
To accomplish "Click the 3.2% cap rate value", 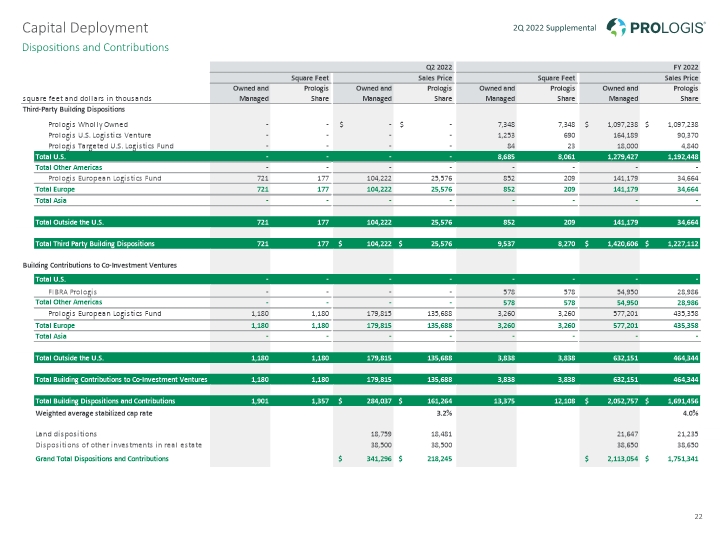I will 444,413.
